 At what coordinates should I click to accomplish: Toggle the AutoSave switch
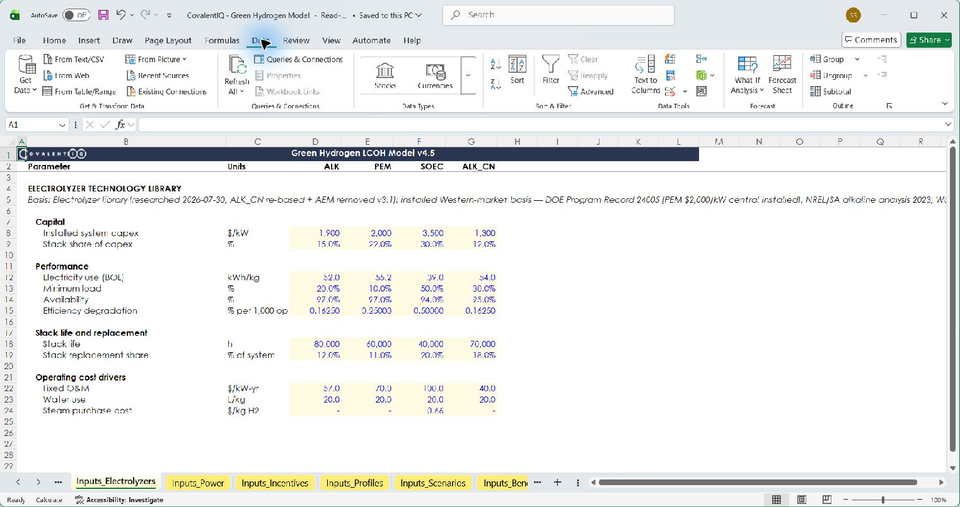tap(76, 15)
